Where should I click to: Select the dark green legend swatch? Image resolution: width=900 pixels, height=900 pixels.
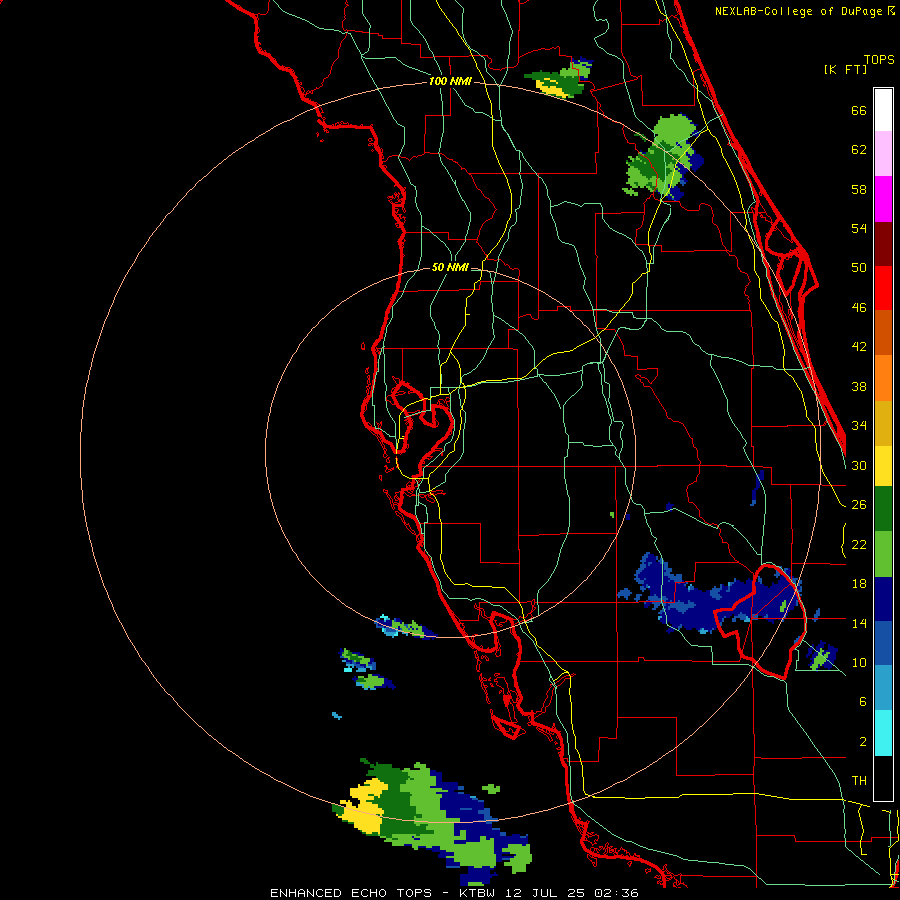click(883, 509)
